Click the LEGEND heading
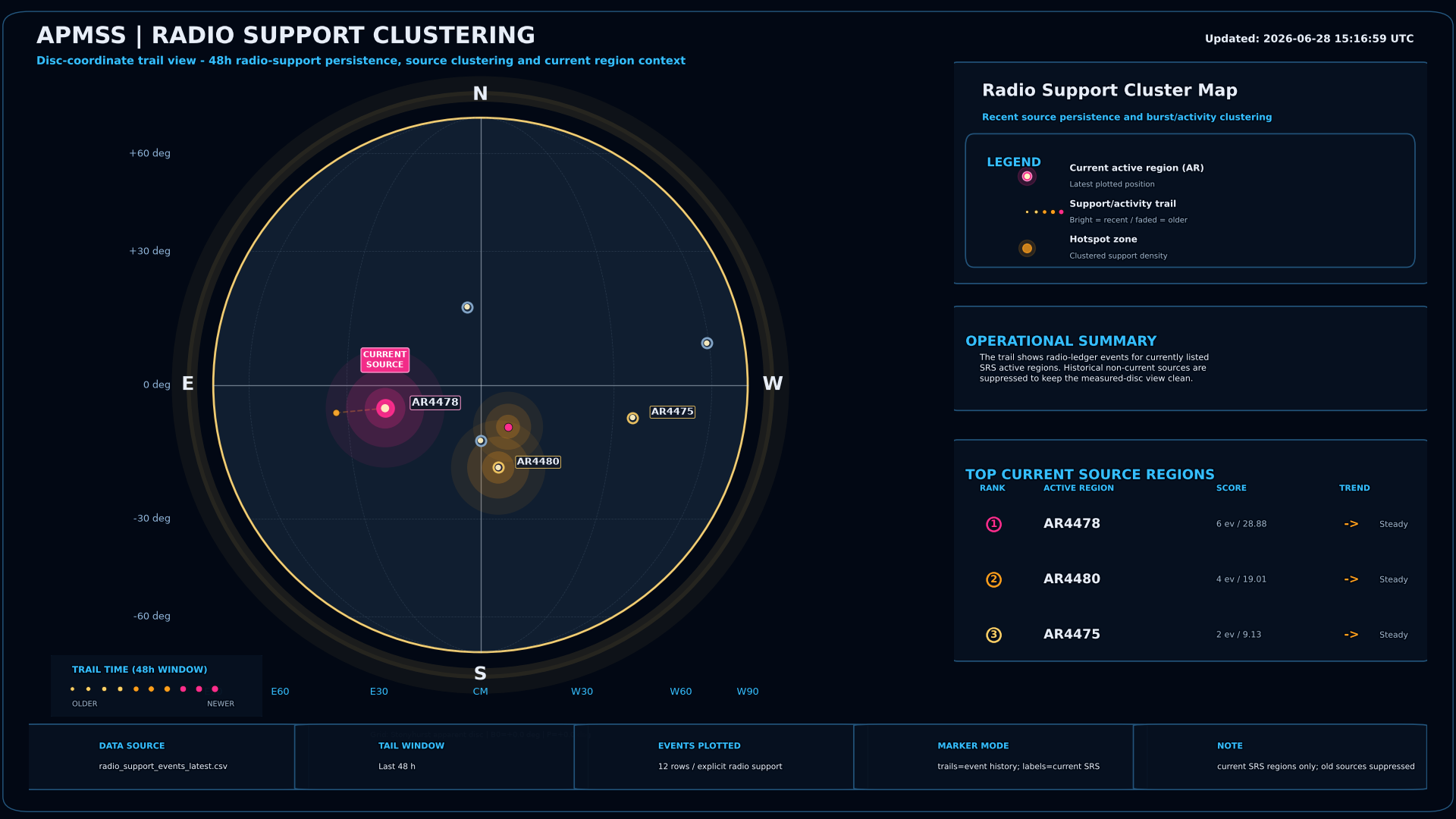 (x=1013, y=162)
